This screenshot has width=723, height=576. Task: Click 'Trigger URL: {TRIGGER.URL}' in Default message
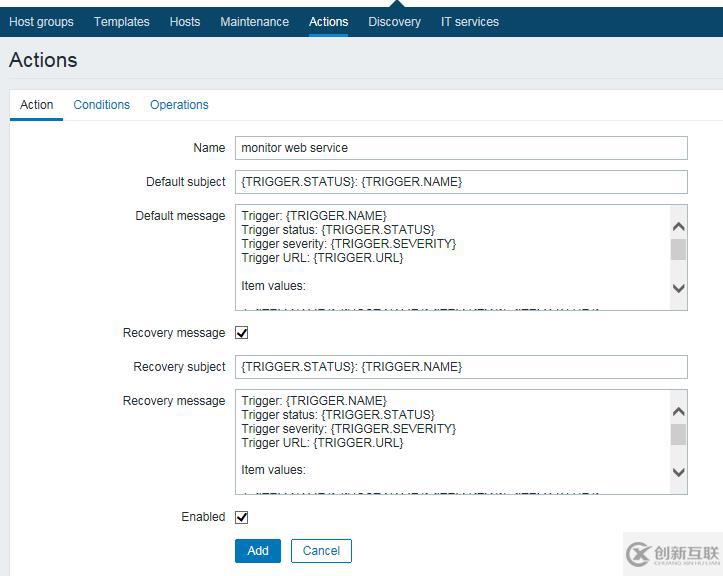[322, 258]
